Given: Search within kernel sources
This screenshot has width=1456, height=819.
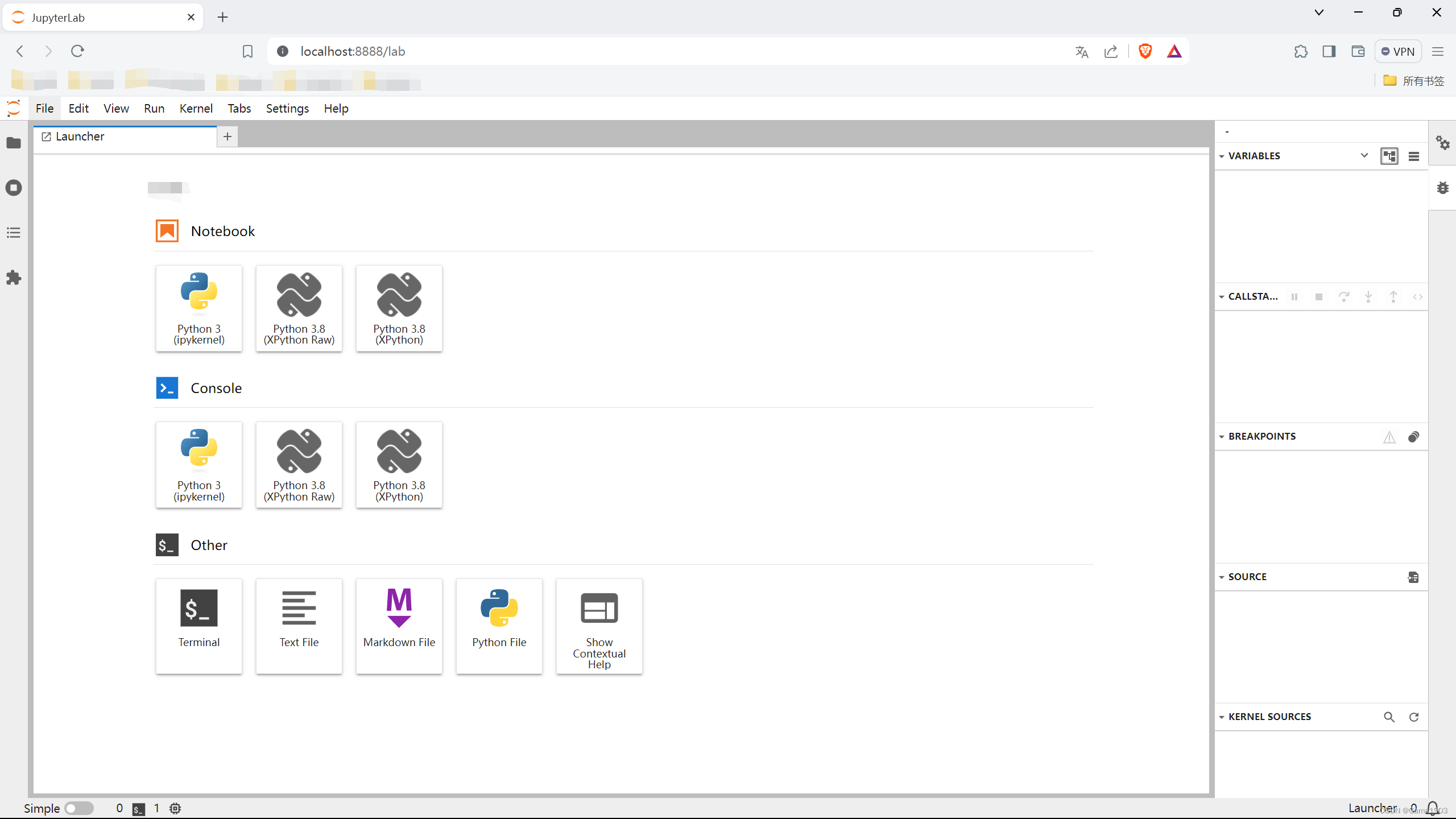Looking at the screenshot, I should [x=1389, y=717].
